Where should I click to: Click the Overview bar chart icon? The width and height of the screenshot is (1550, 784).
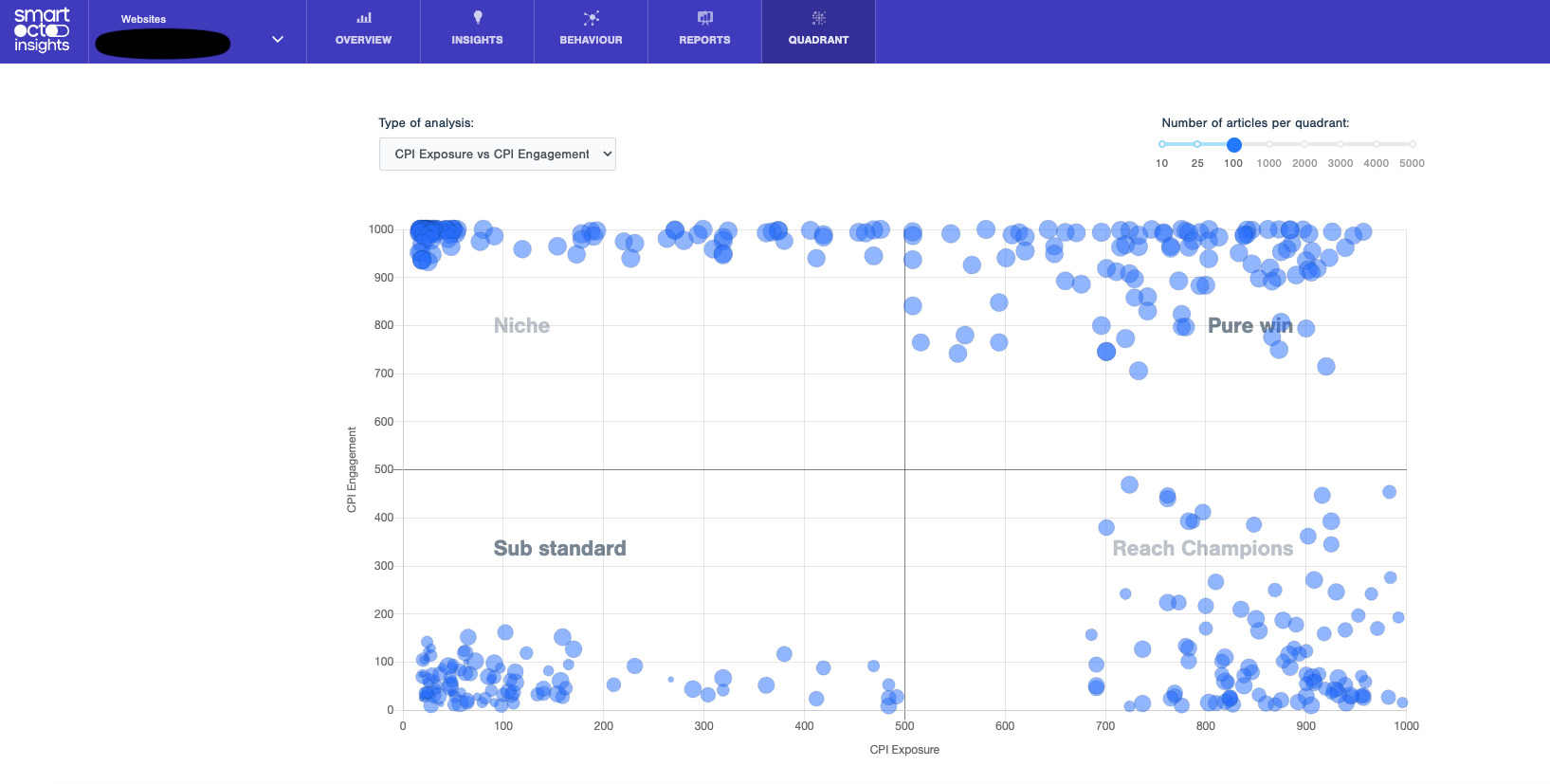tap(363, 18)
